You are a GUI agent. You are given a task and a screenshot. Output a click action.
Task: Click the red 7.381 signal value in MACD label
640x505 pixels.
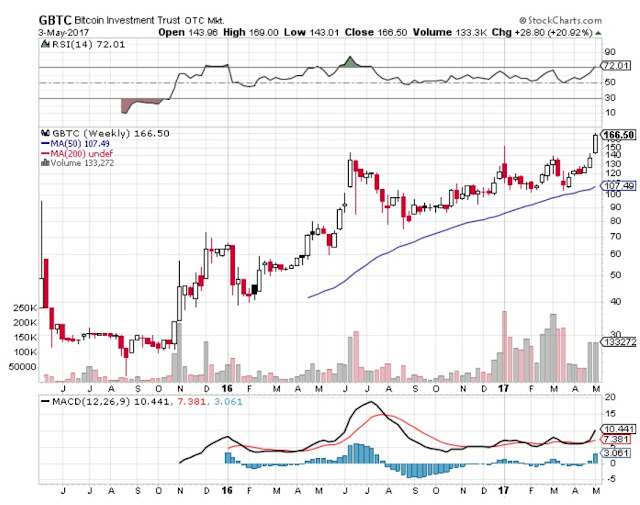coord(192,402)
